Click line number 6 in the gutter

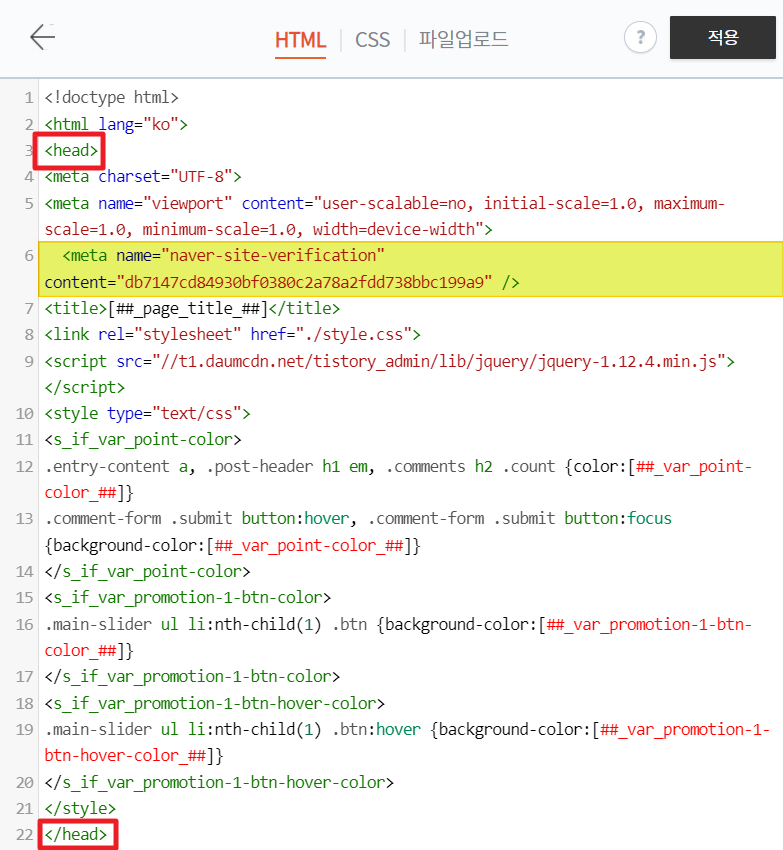pyautogui.click(x=29, y=256)
